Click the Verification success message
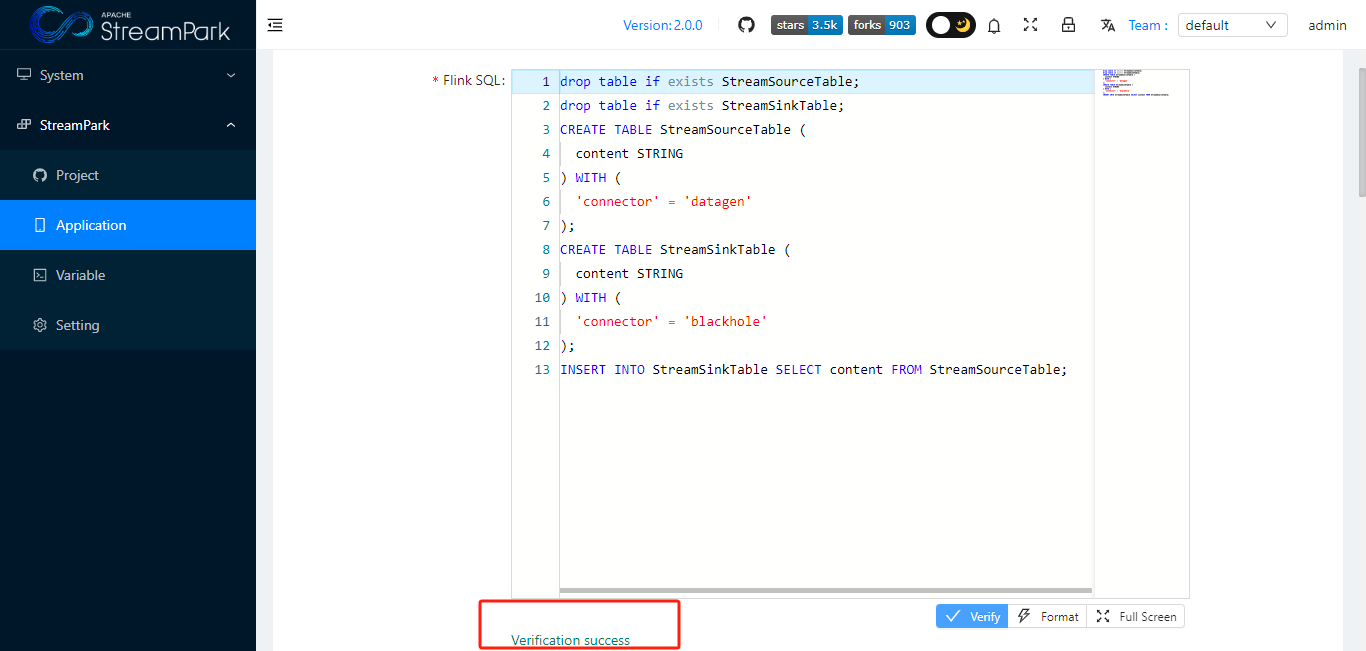This screenshot has height=651, width=1366. coord(571,640)
